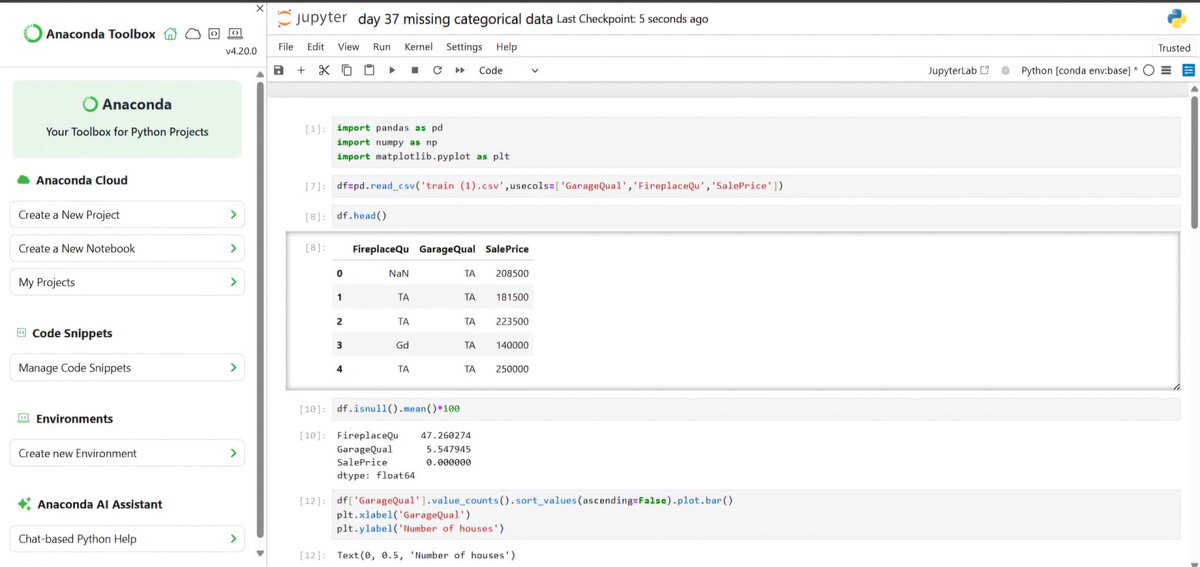Viewport: 1200px width, 567px height.
Task: Click the gray debugger bug icon
Action: pos(1005,70)
